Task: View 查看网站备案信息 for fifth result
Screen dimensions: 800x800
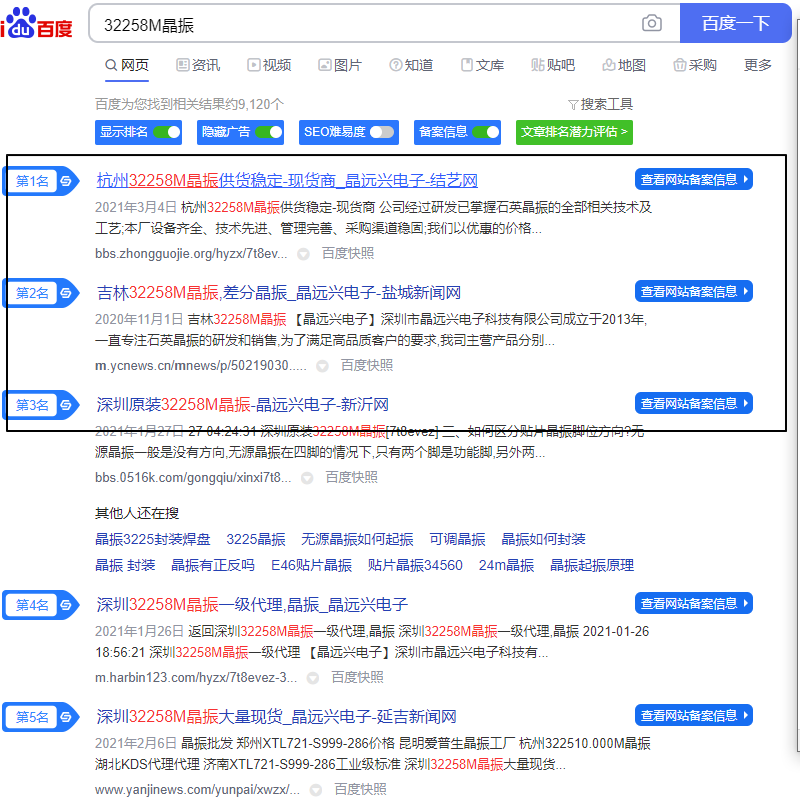Action: [694, 716]
